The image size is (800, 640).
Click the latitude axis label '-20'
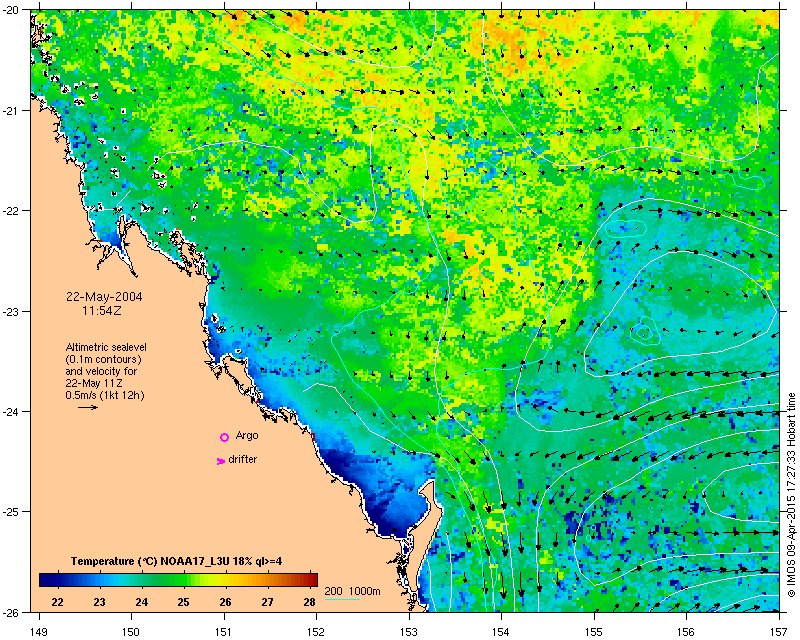[x=12, y=11]
